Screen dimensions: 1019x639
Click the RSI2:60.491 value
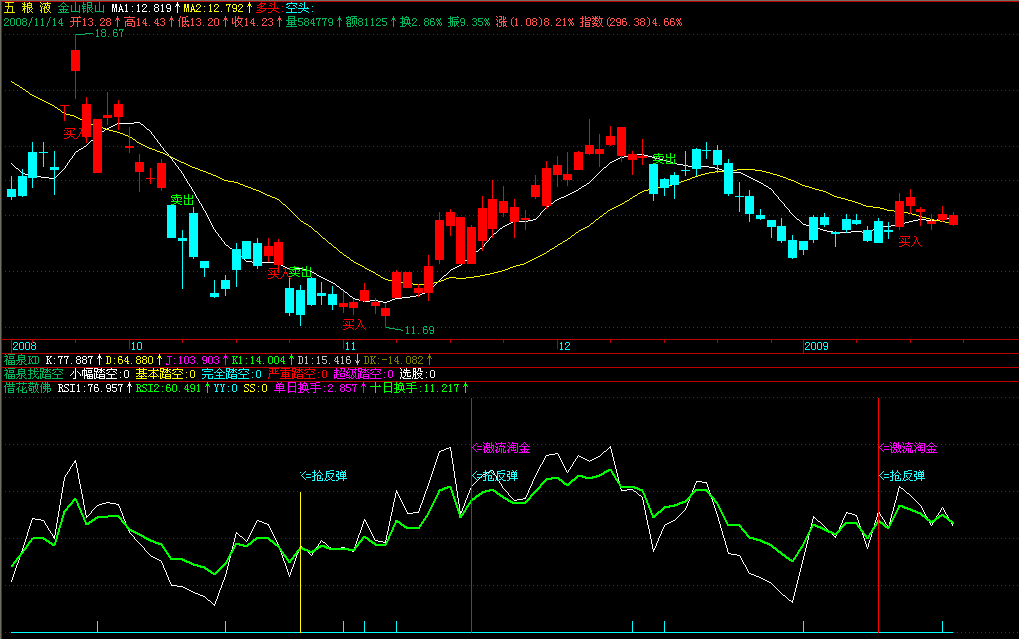click(168, 388)
